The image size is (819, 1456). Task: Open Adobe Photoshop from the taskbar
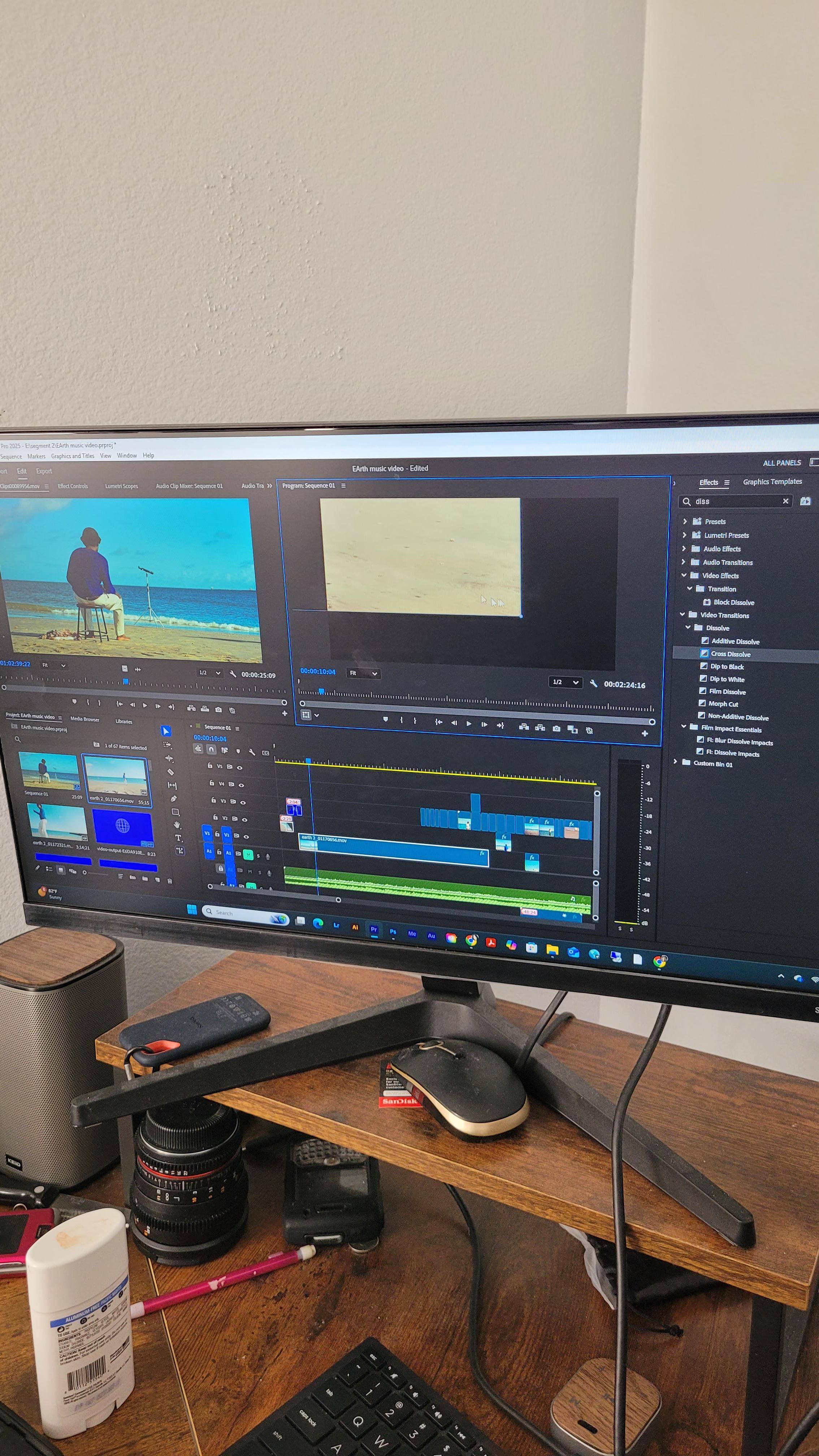tap(393, 931)
